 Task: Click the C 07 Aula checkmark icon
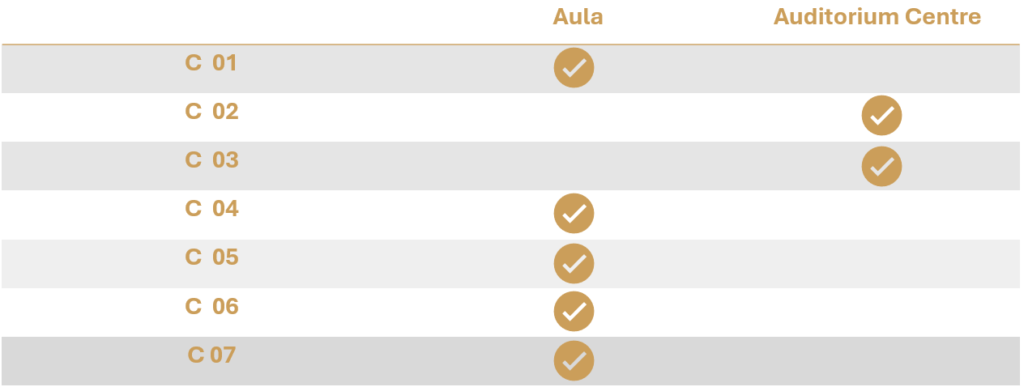tap(573, 360)
